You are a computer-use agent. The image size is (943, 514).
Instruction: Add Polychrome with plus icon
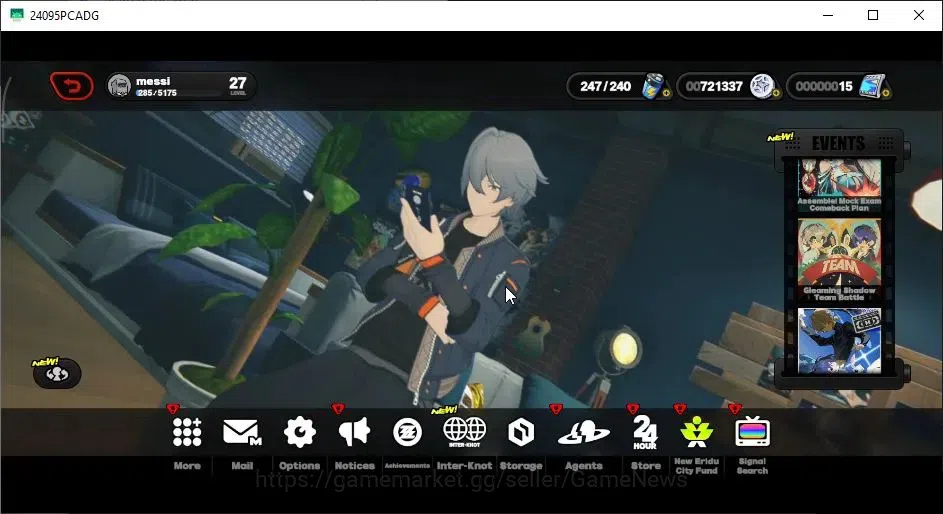[x=886, y=93]
